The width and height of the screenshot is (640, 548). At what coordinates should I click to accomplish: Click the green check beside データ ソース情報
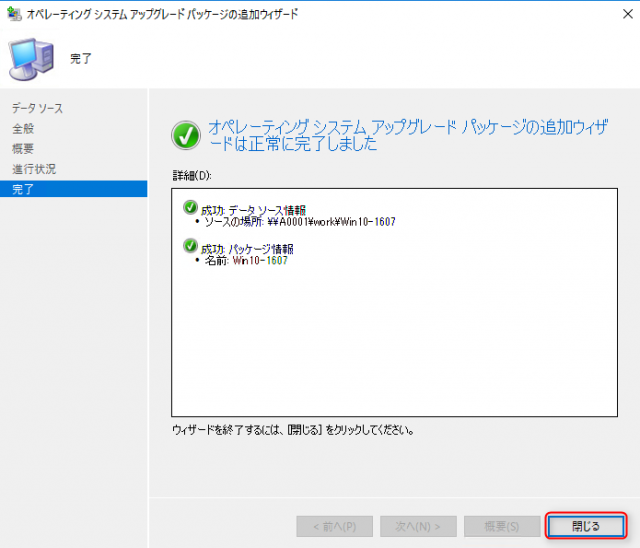(x=190, y=208)
